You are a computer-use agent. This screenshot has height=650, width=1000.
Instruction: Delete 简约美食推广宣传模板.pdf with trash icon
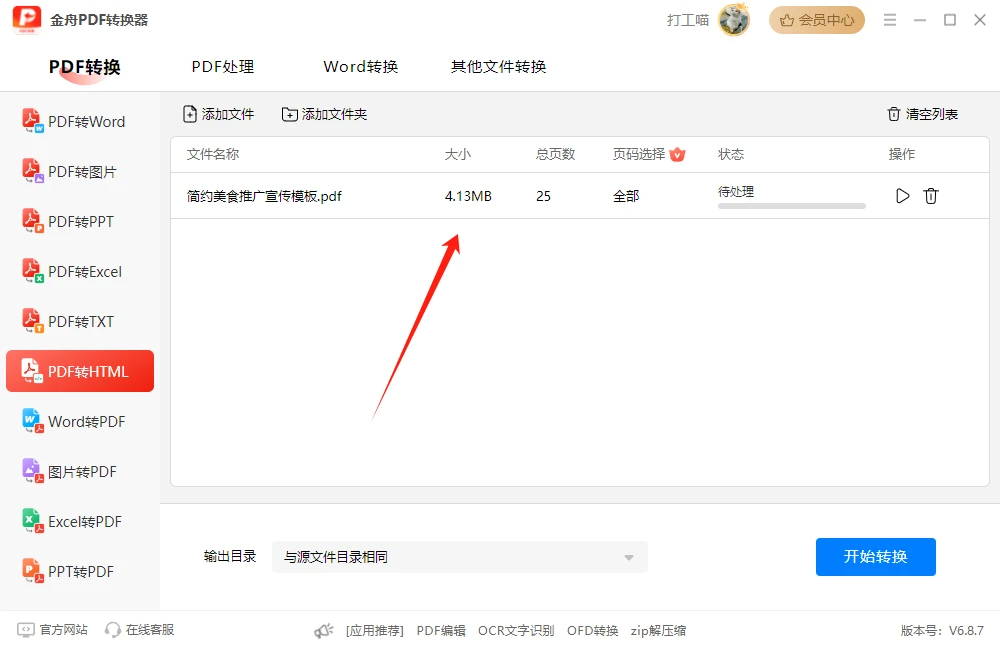click(930, 196)
